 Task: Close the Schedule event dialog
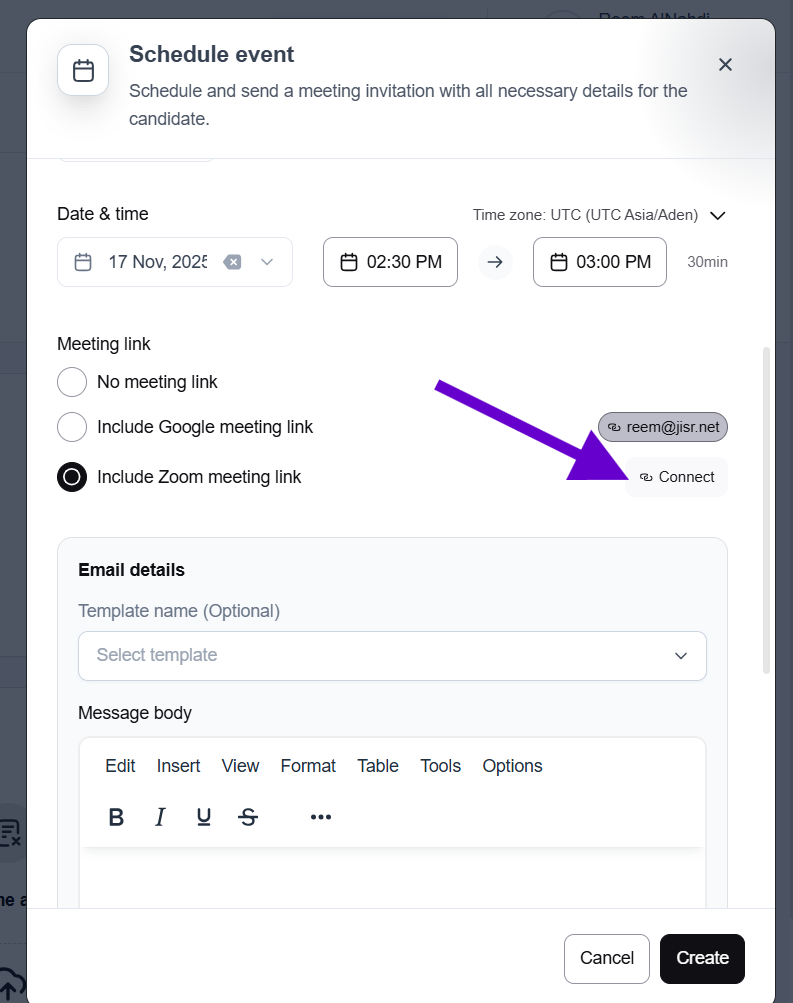click(725, 65)
